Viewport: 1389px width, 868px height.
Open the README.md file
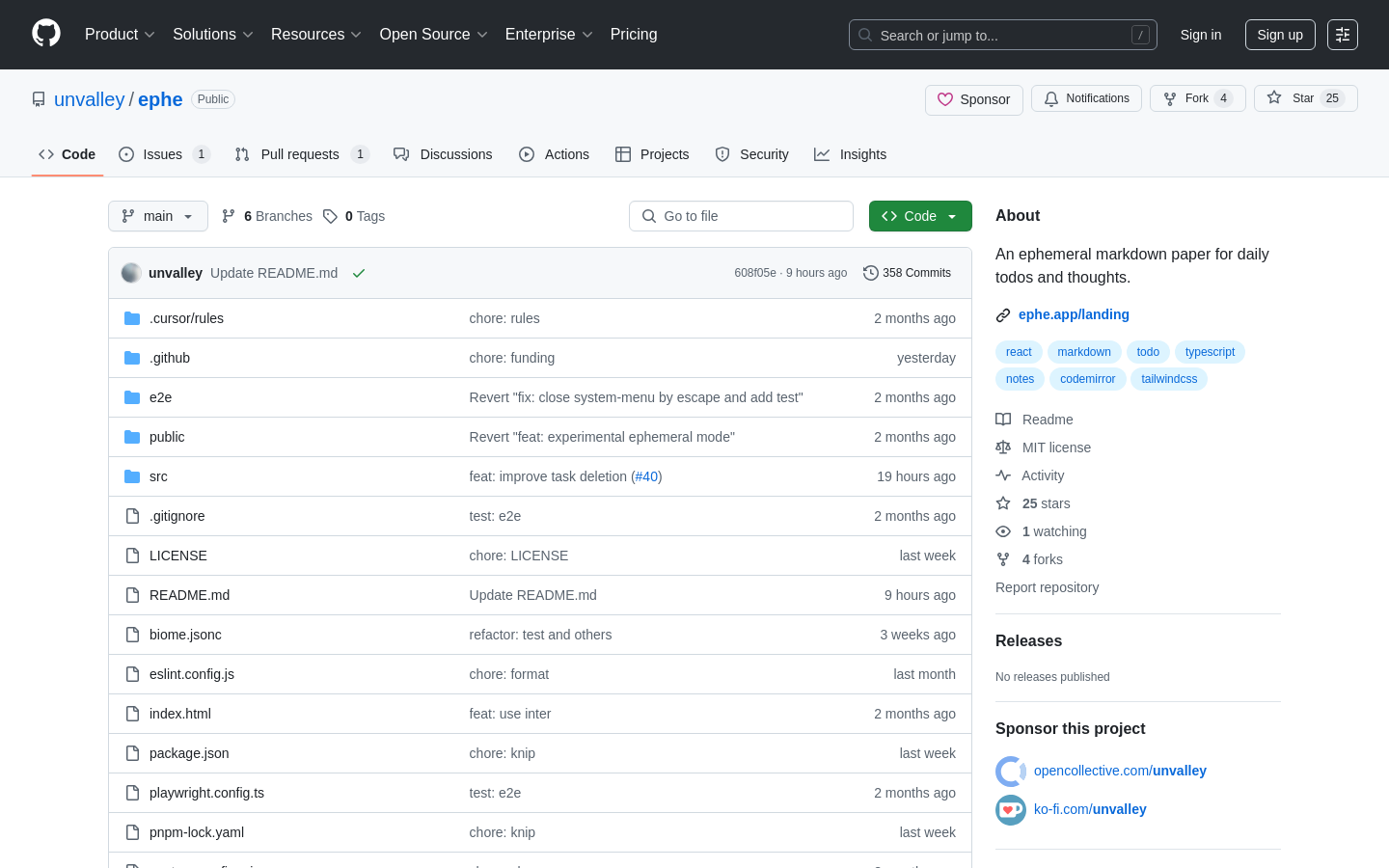[190, 595]
